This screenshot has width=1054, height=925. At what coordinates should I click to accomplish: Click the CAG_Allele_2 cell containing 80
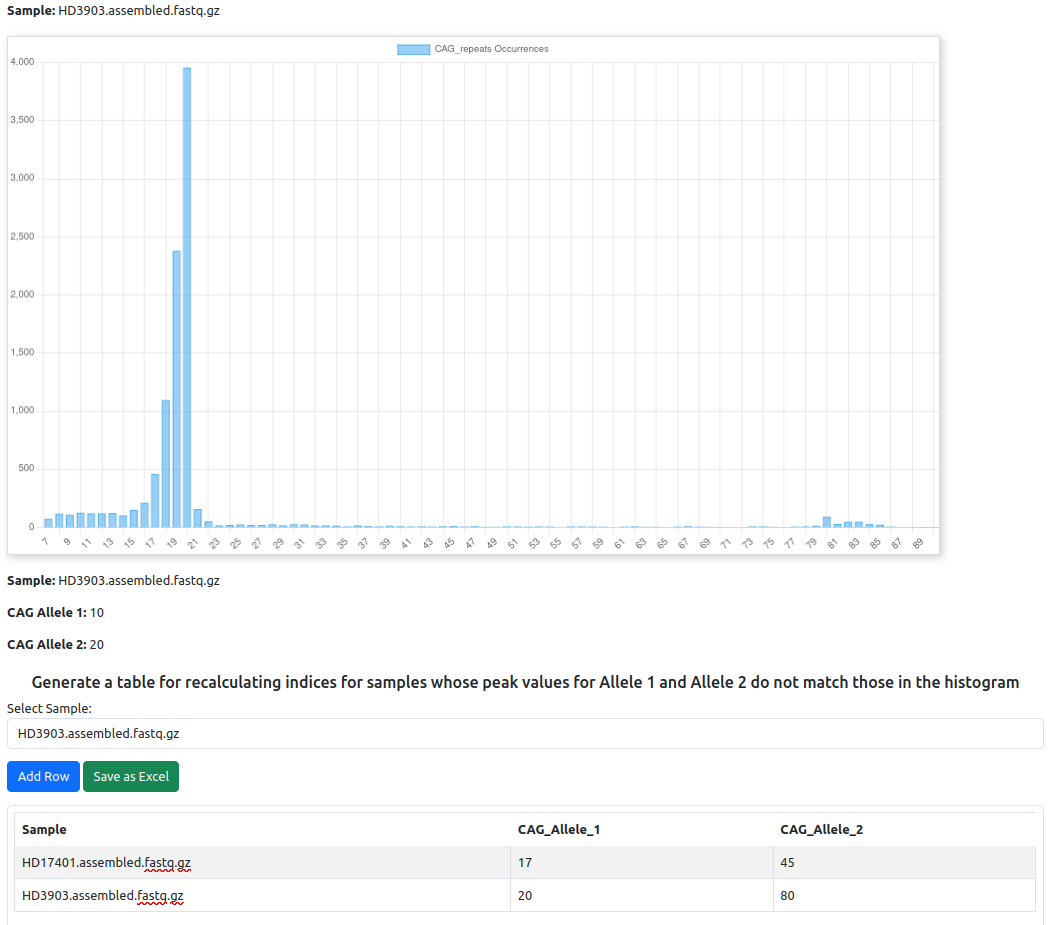point(903,895)
